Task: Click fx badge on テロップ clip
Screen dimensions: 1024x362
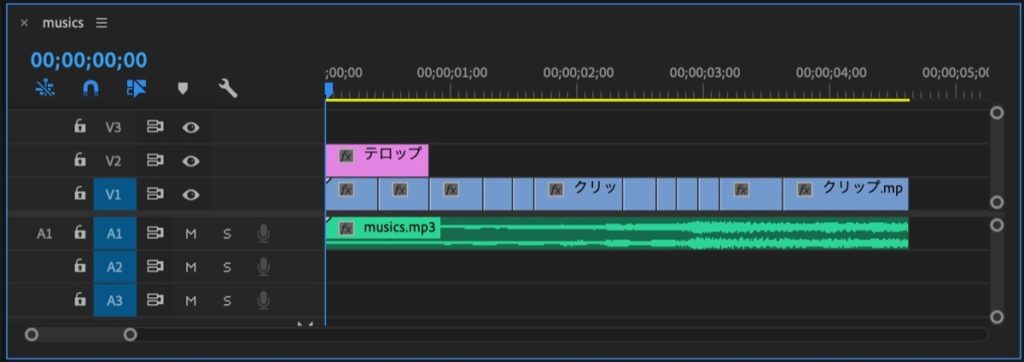Action: 346,156
